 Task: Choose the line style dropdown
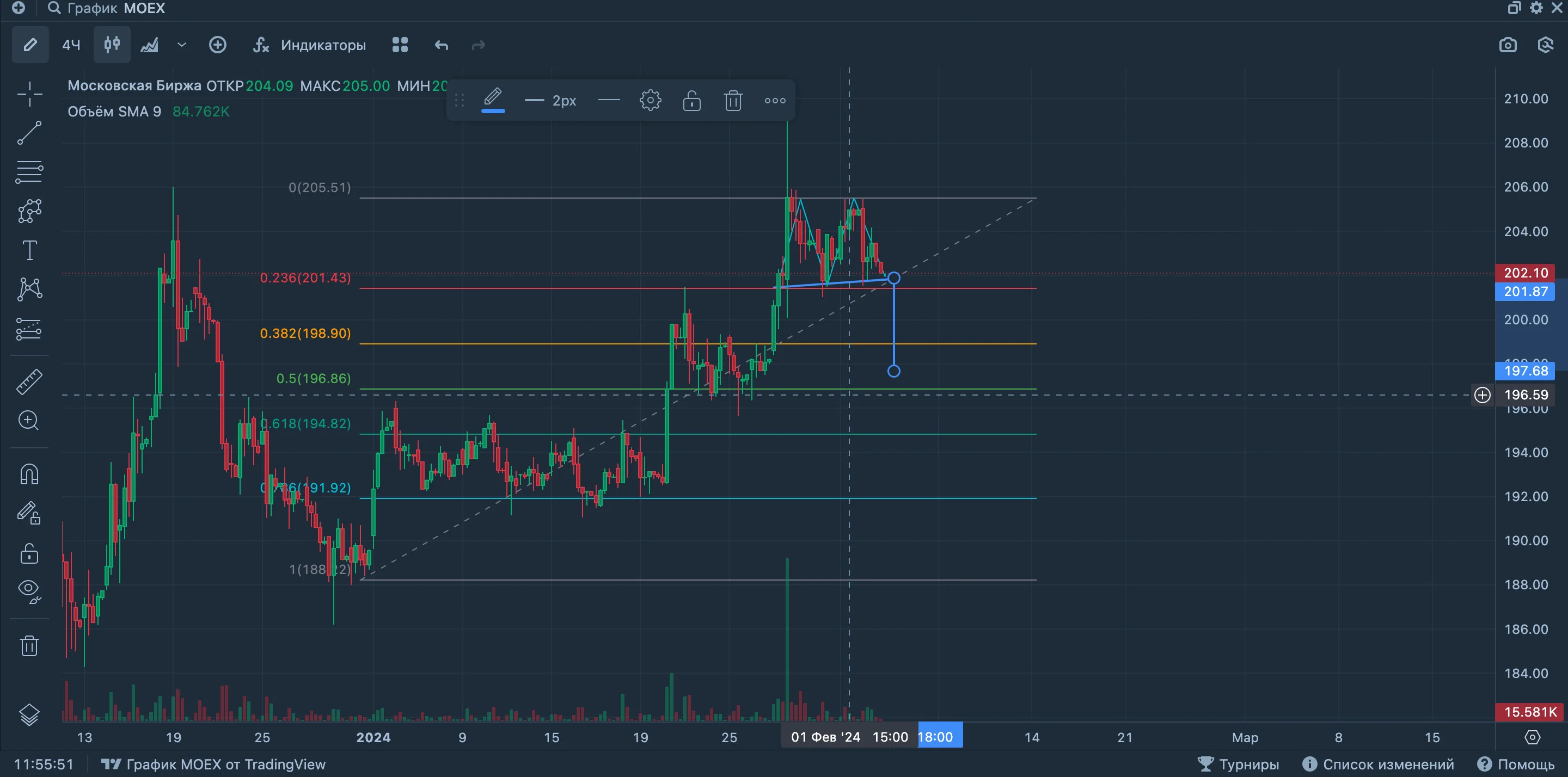coord(609,101)
